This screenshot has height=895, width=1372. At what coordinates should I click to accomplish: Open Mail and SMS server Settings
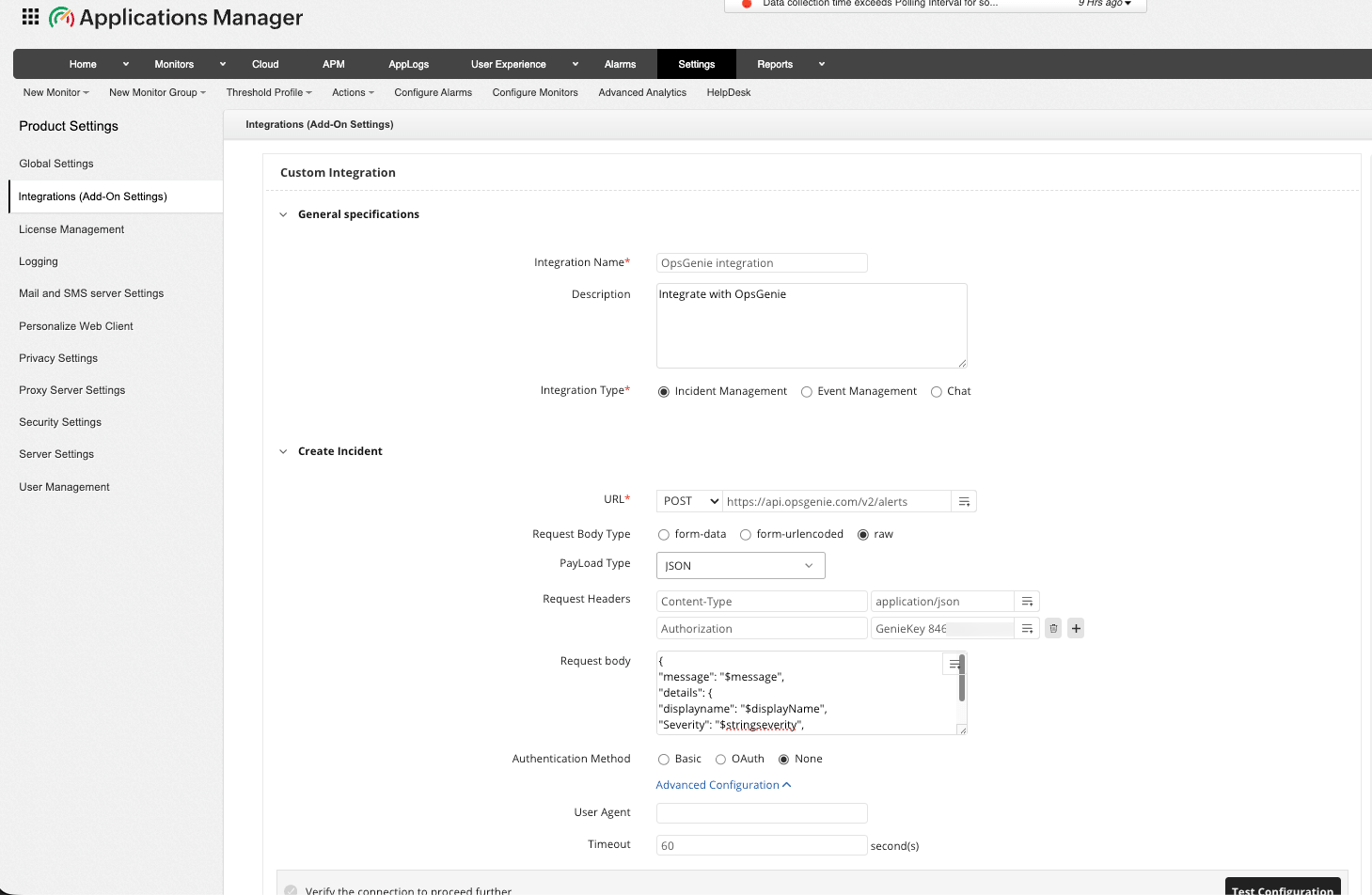(91, 293)
